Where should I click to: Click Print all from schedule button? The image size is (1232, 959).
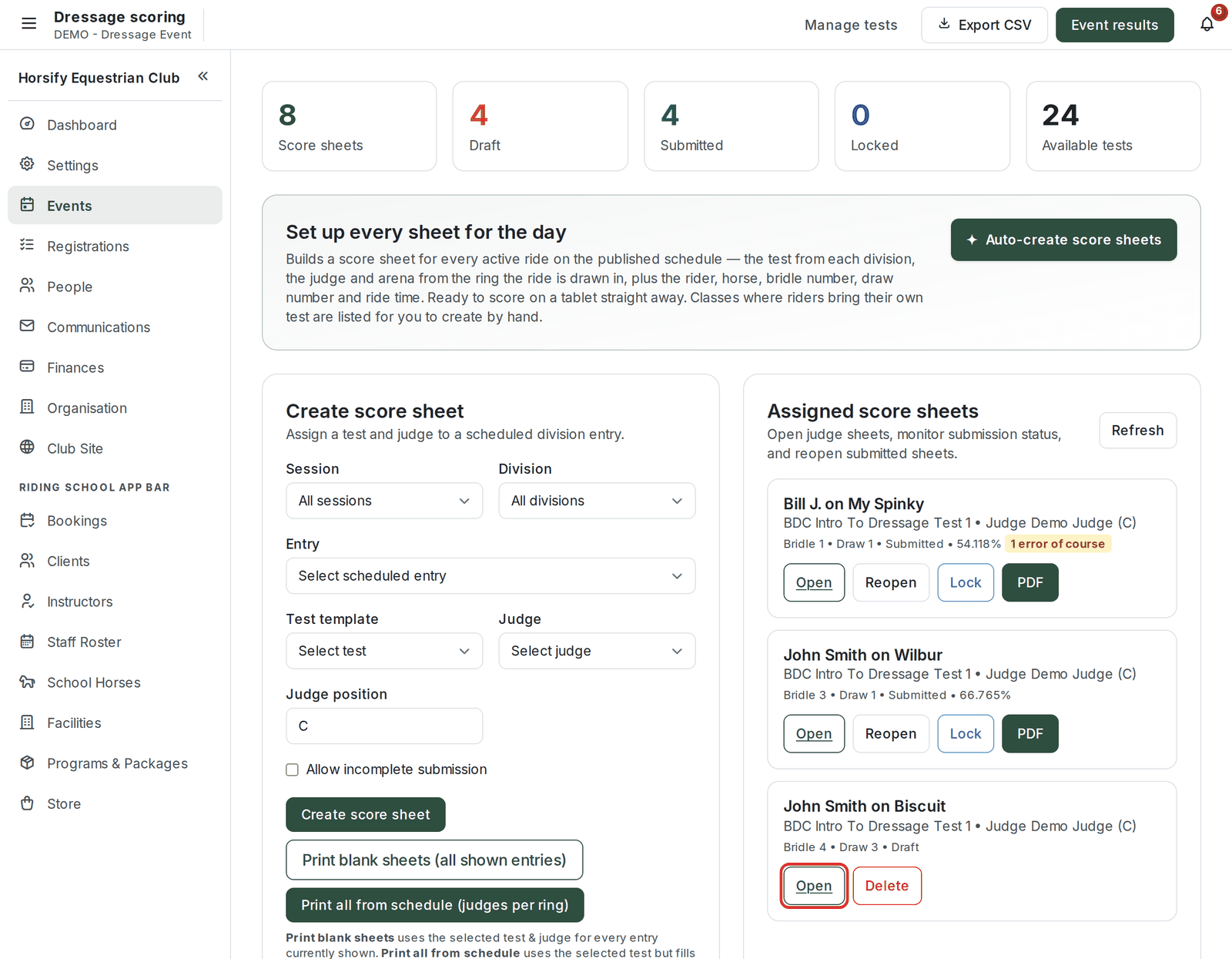click(435, 905)
